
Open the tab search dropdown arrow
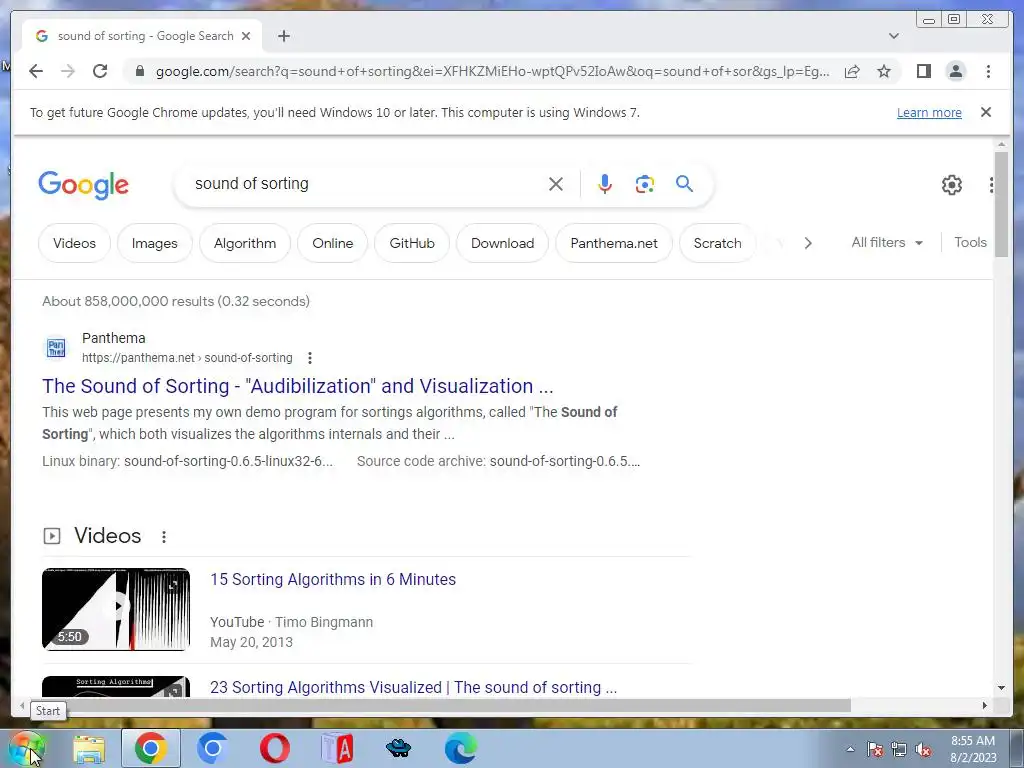point(894,36)
